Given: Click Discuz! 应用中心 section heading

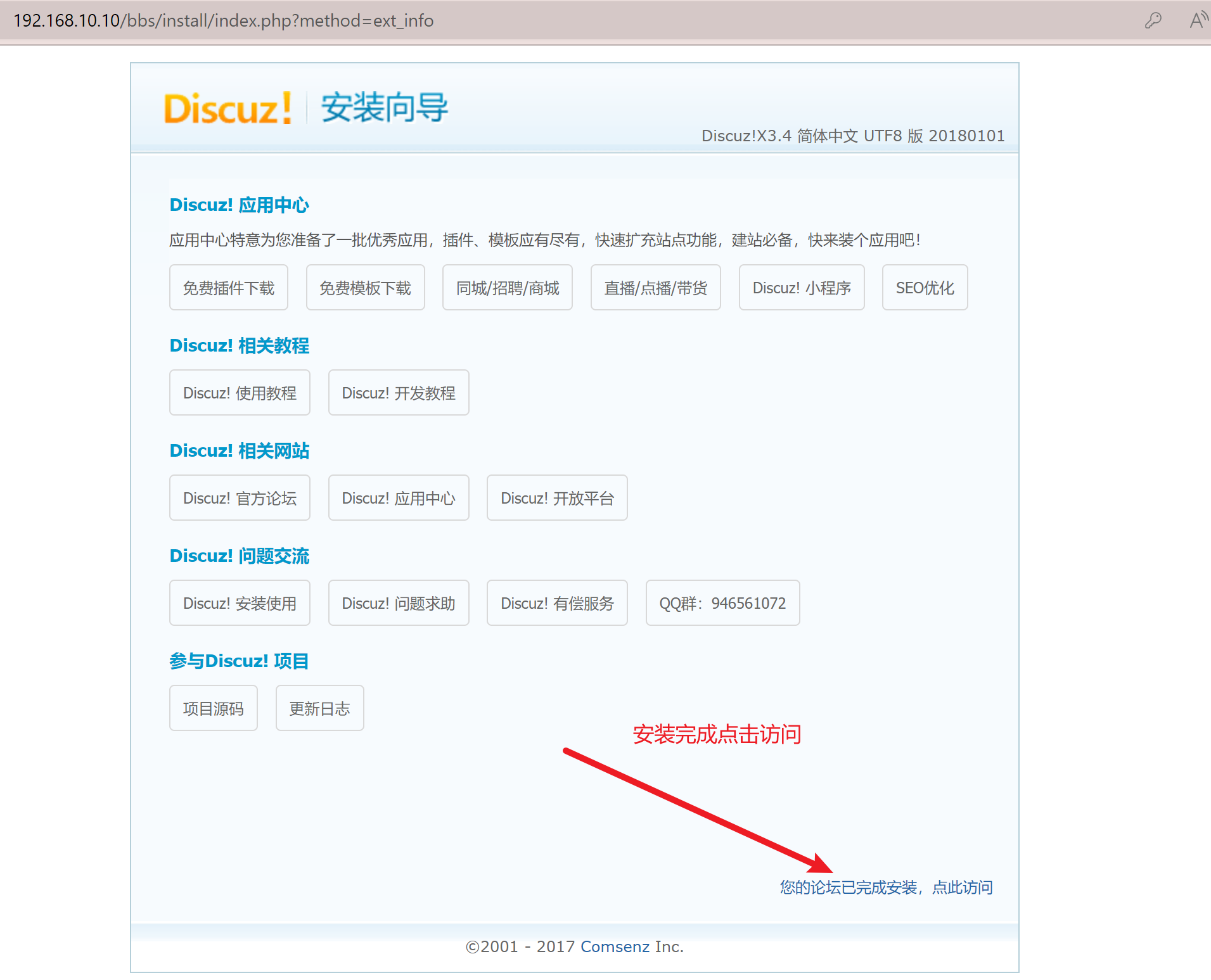Looking at the screenshot, I should pos(240,205).
